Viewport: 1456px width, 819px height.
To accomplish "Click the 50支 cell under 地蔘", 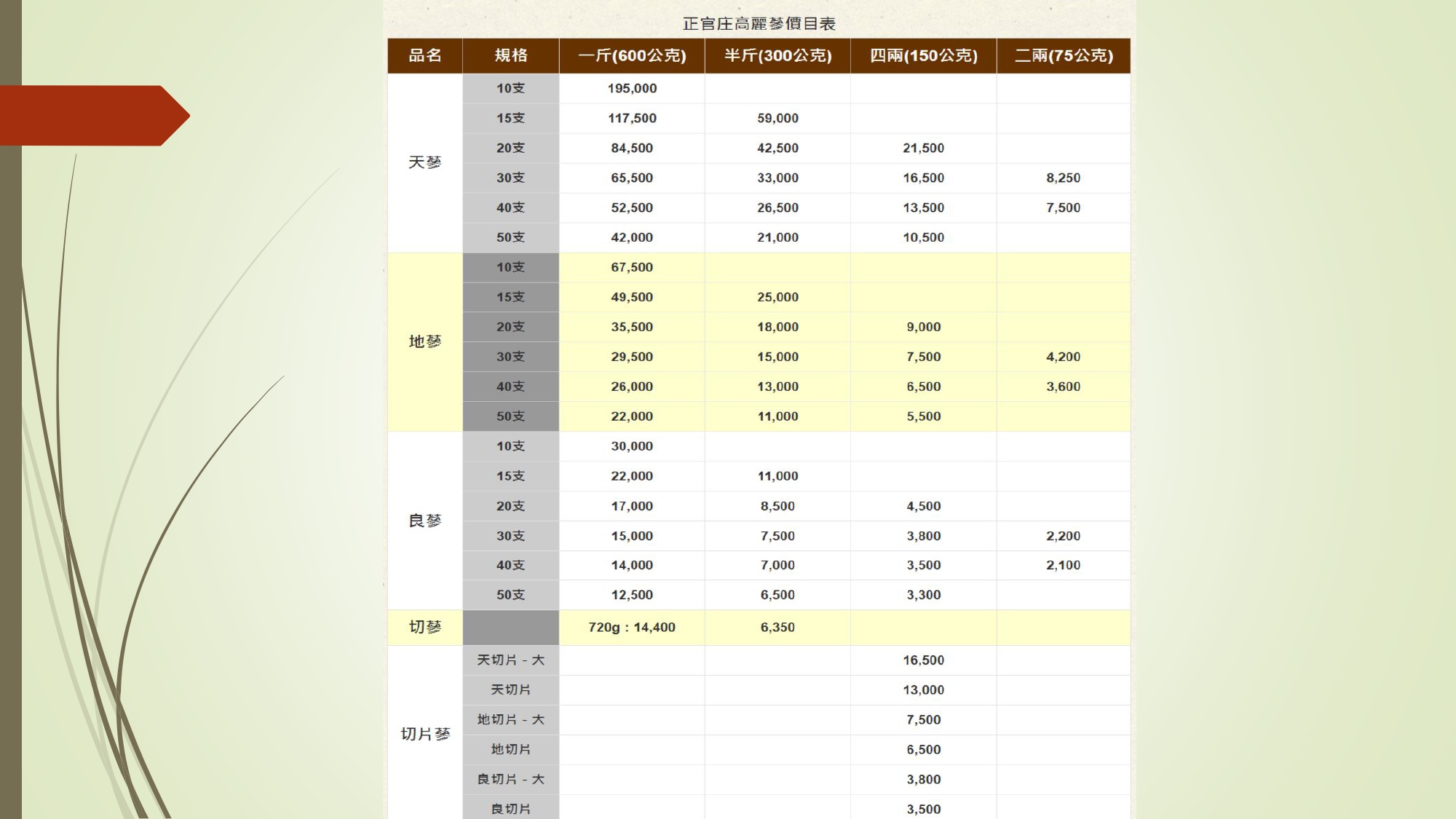I will pos(510,416).
